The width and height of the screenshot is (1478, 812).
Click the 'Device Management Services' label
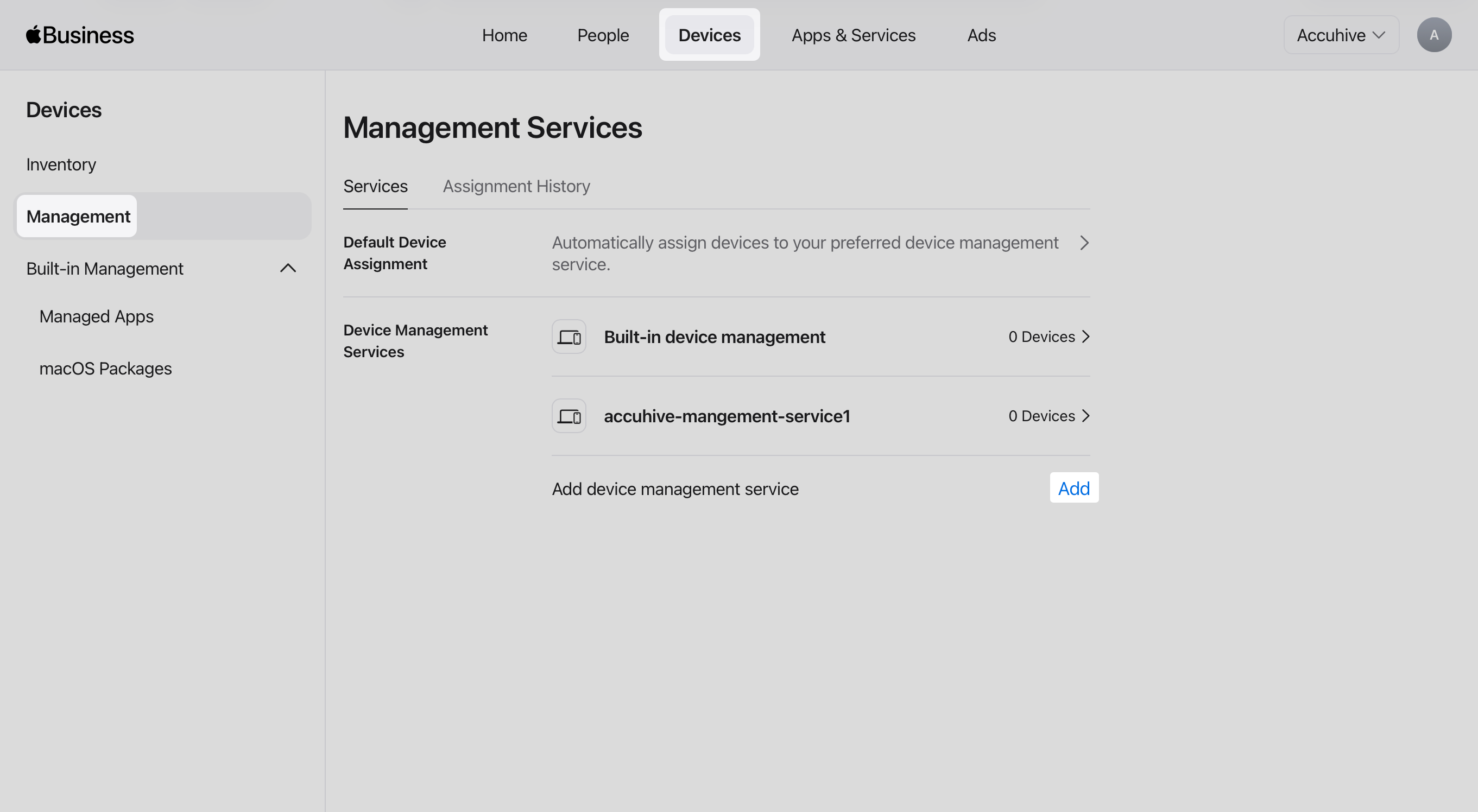[415, 341]
